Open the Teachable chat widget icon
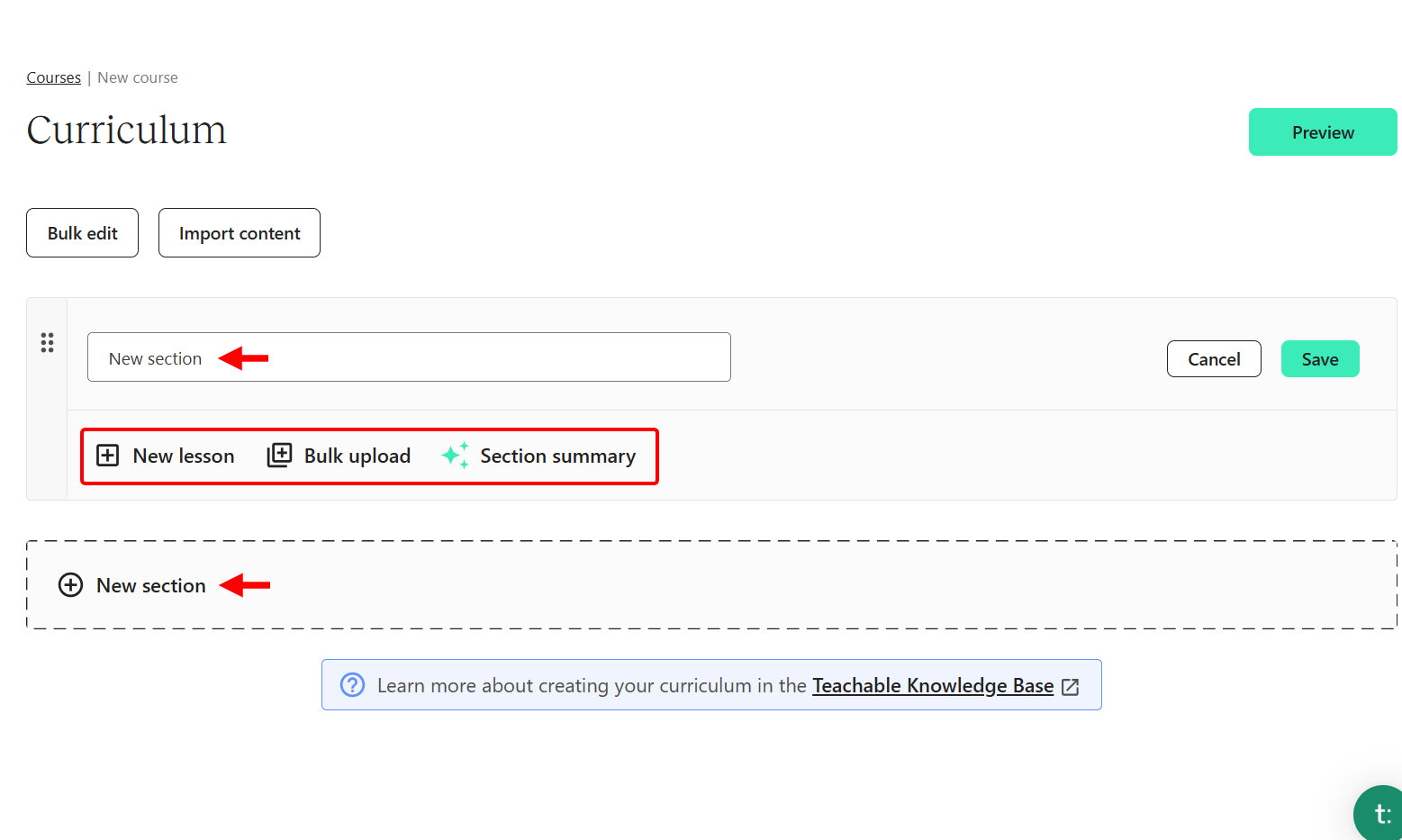 (1379, 814)
